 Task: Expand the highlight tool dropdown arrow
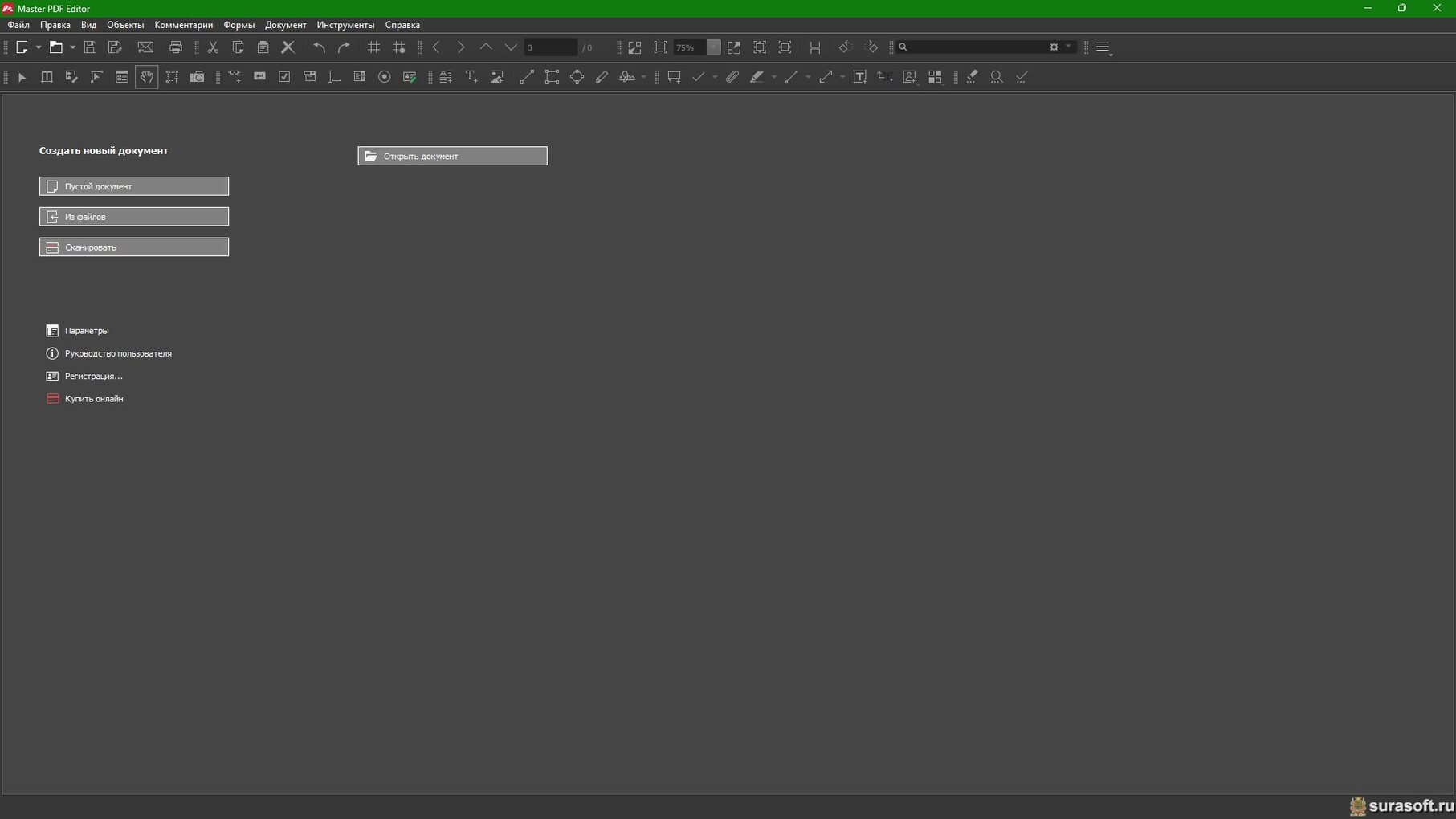click(x=774, y=77)
